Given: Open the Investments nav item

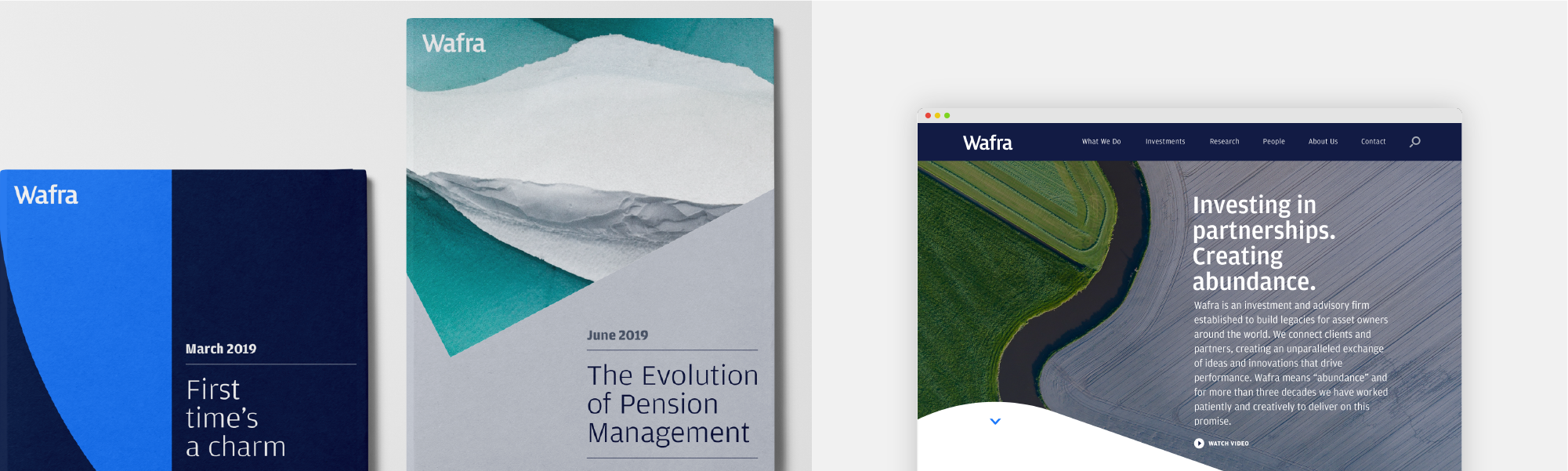Looking at the screenshot, I should tap(1165, 142).
